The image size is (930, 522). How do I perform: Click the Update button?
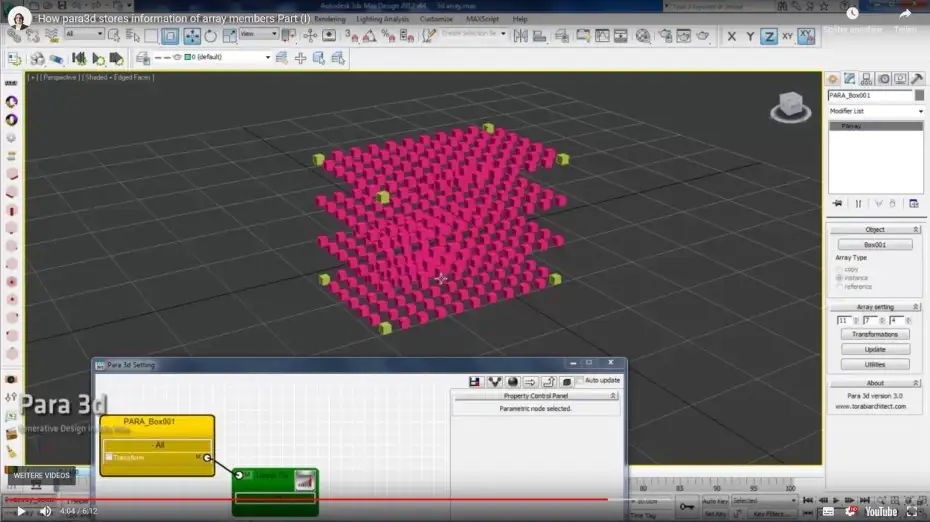[875, 349]
